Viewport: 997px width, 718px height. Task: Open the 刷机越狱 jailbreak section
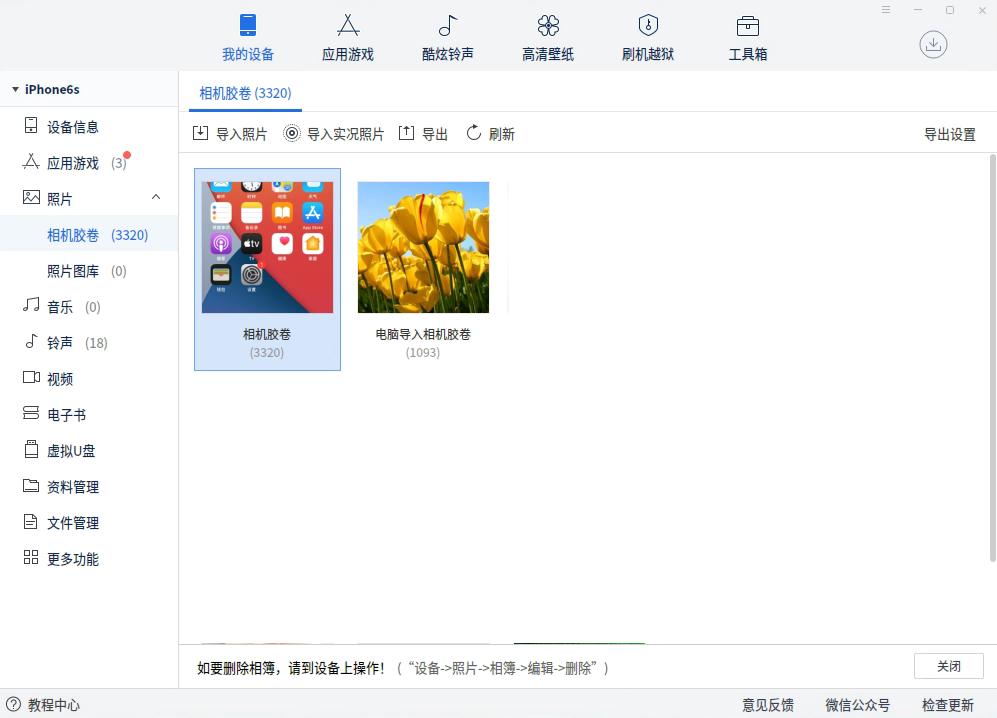click(647, 37)
